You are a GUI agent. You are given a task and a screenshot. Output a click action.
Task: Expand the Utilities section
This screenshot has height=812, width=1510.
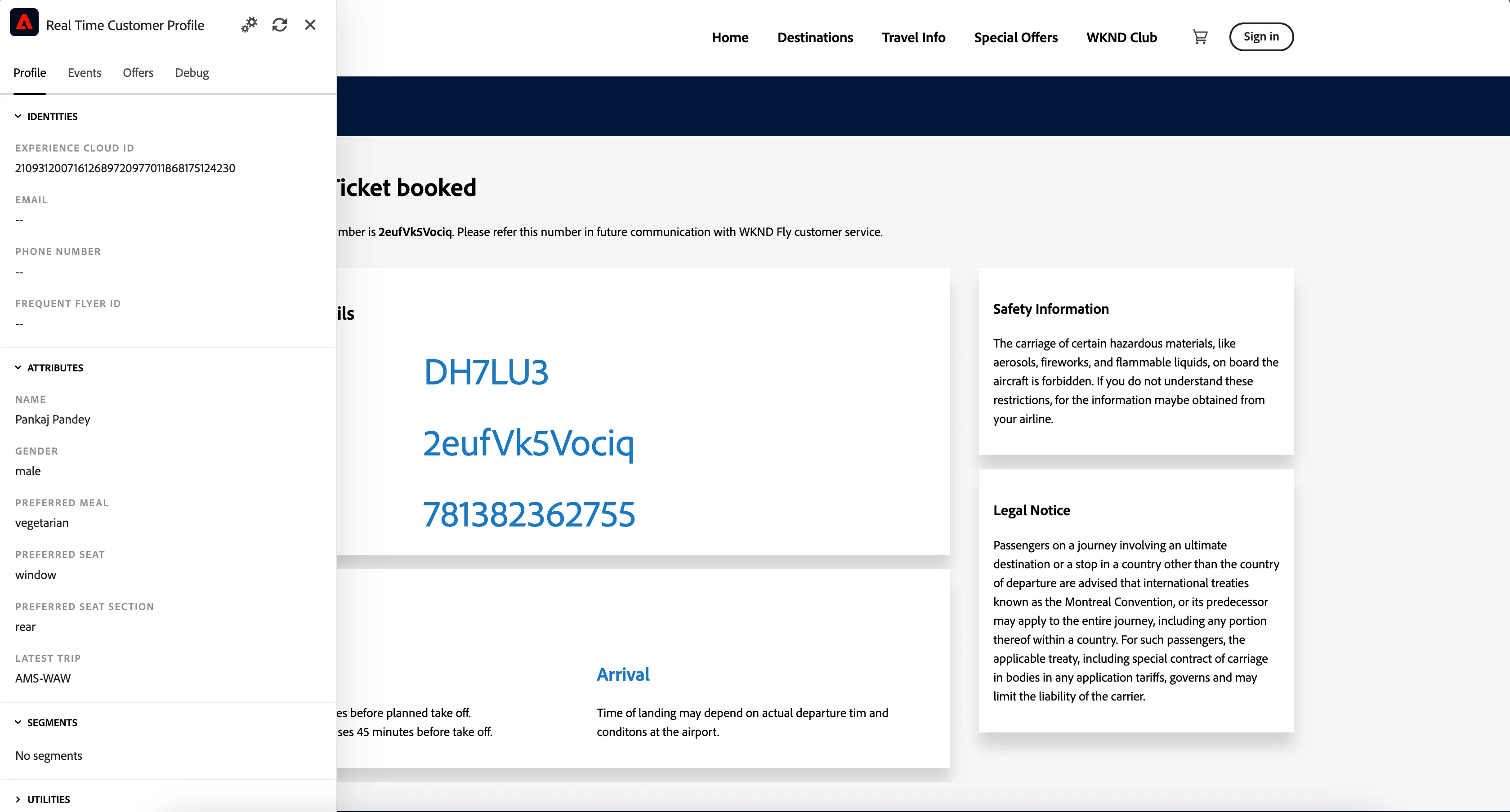pos(43,799)
